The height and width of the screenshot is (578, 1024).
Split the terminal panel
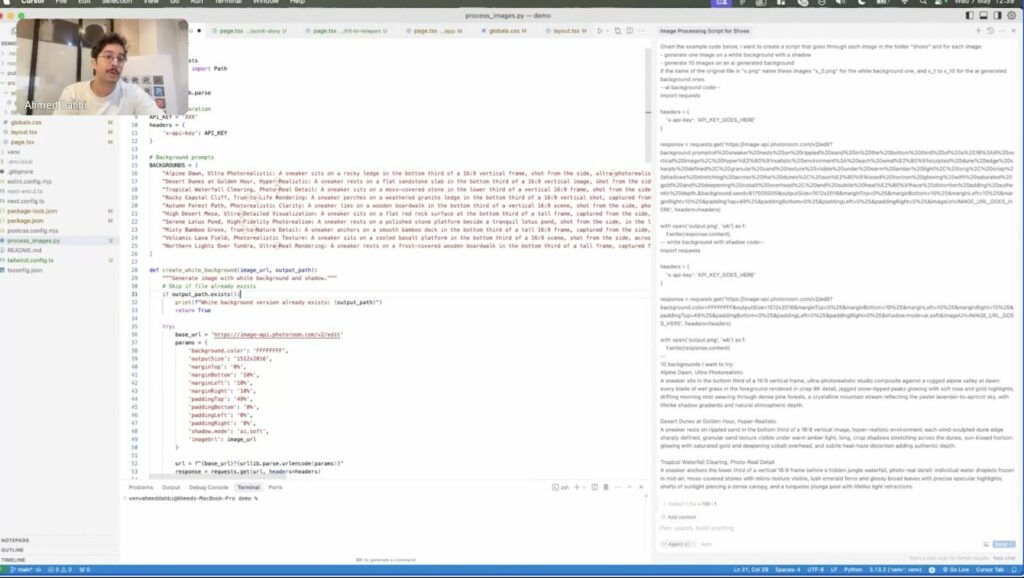(594, 487)
